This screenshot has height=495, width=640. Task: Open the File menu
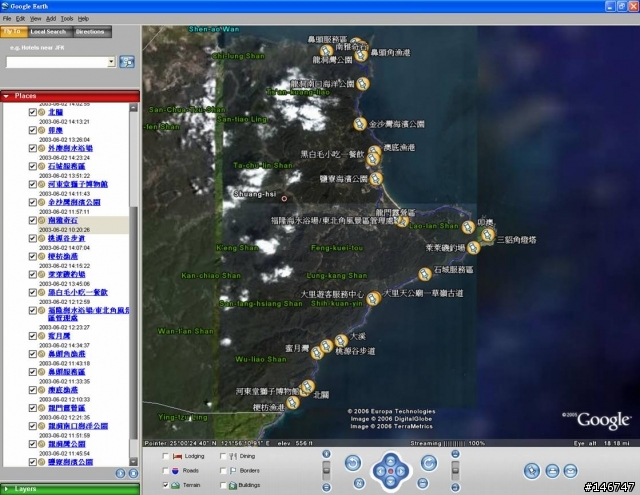coord(7,19)
